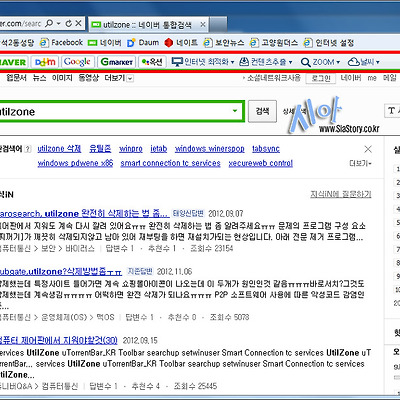Image resolution: width=400 pixels, height=400 pixels.
Task: Switch to 동영상 search category
Action: point(89,78)
